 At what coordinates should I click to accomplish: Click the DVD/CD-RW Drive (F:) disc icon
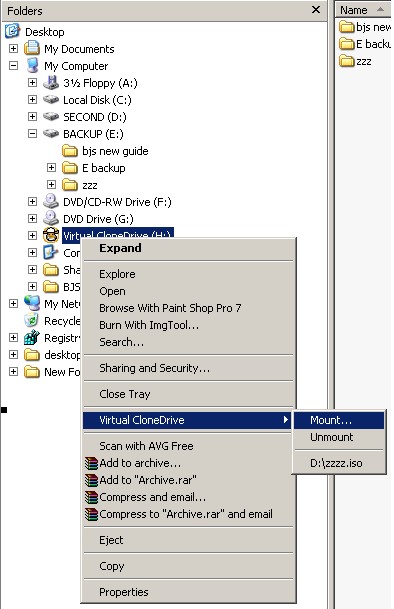point(51,202)
